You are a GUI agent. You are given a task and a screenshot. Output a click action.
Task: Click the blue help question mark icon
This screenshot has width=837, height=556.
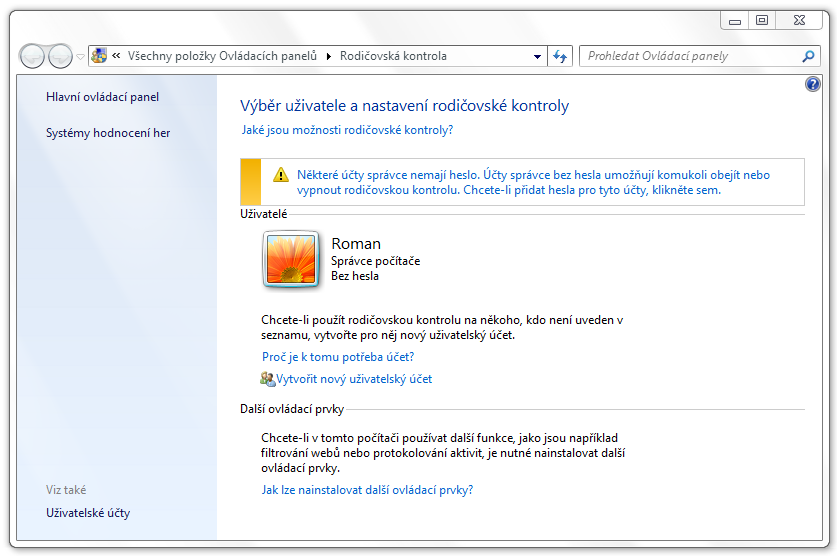click(x=812, y=84)
